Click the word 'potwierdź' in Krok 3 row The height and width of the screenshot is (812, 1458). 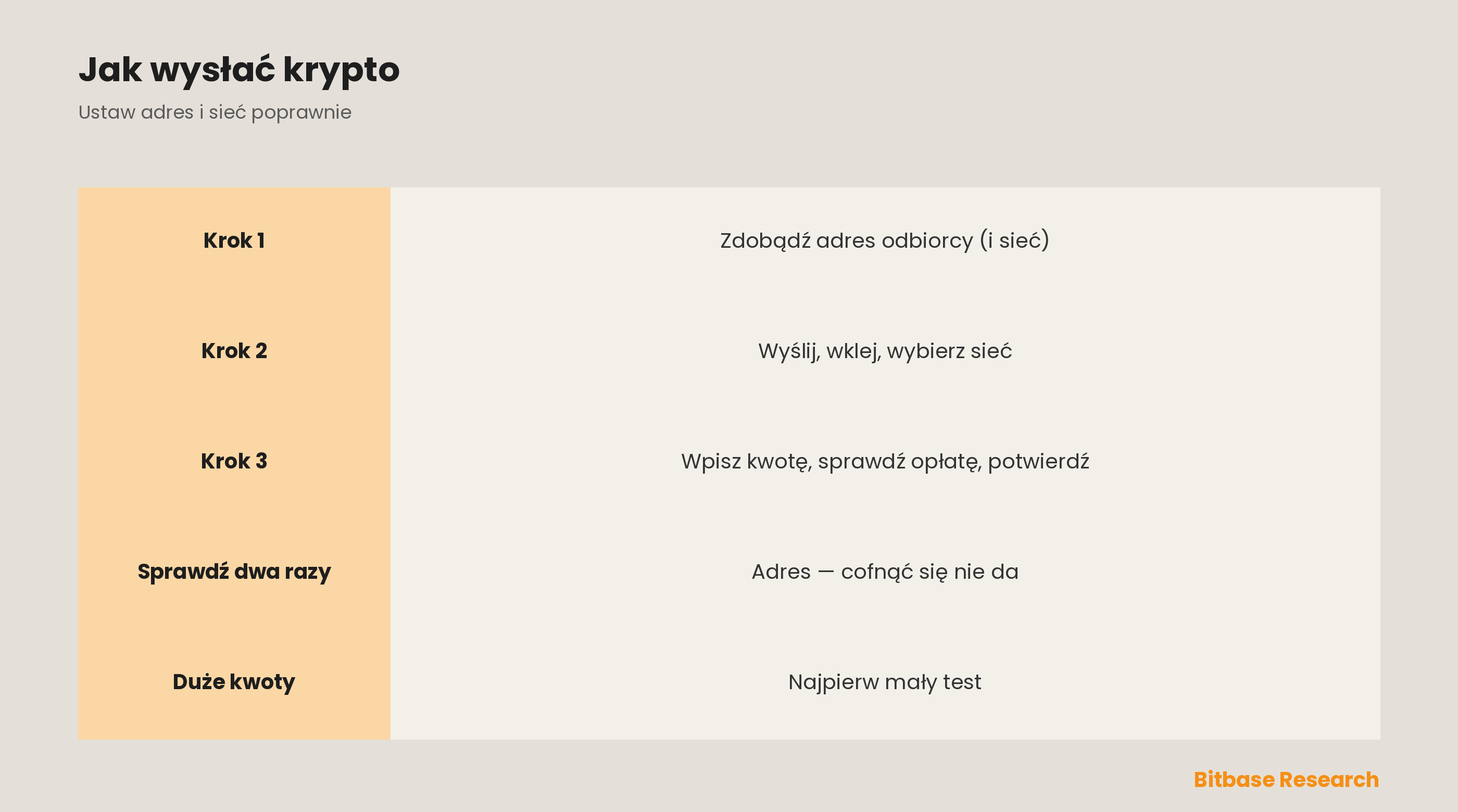pyautogui.click(x=1039, y=462)
